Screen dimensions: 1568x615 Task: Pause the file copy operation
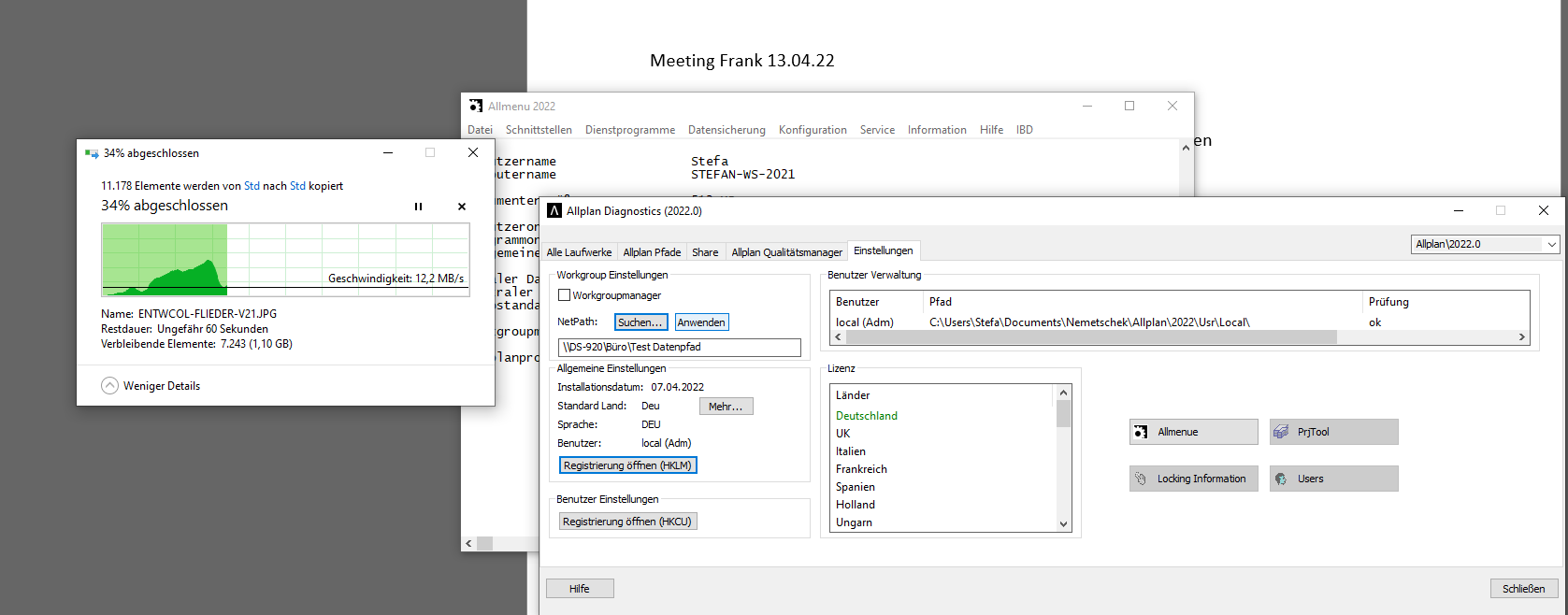pyautogui.click(x=418, y=207)
